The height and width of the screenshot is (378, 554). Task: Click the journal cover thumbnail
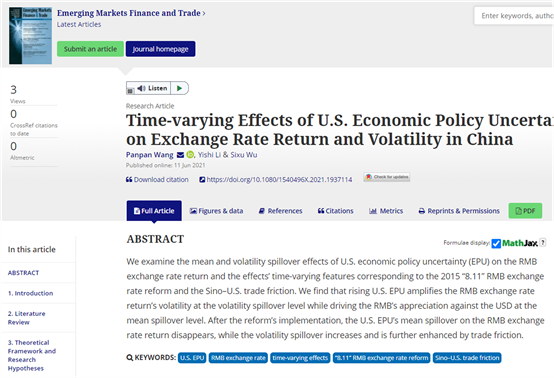pos(30,35)
